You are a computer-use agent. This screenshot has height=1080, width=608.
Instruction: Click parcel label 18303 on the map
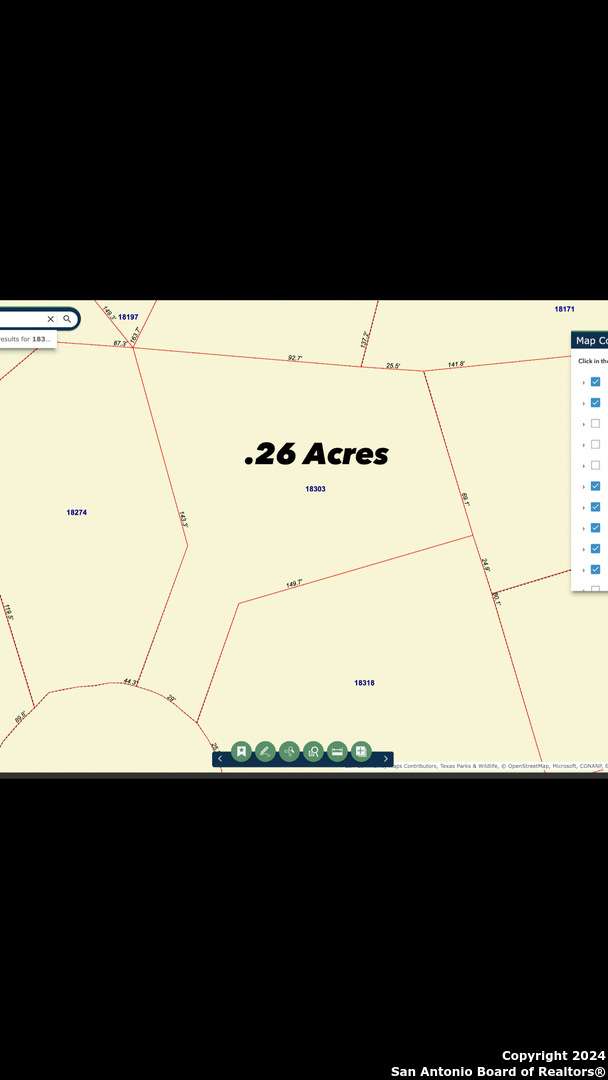(x=315, y=489)
